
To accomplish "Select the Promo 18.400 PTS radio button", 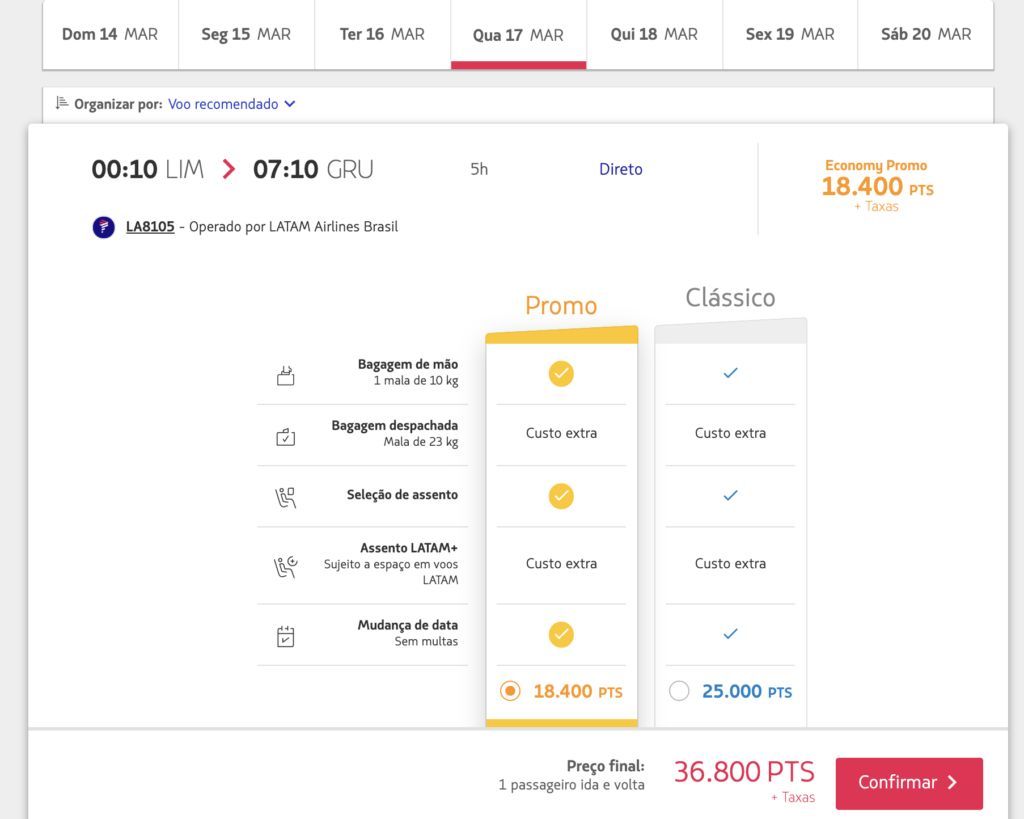I will point(510,691).
